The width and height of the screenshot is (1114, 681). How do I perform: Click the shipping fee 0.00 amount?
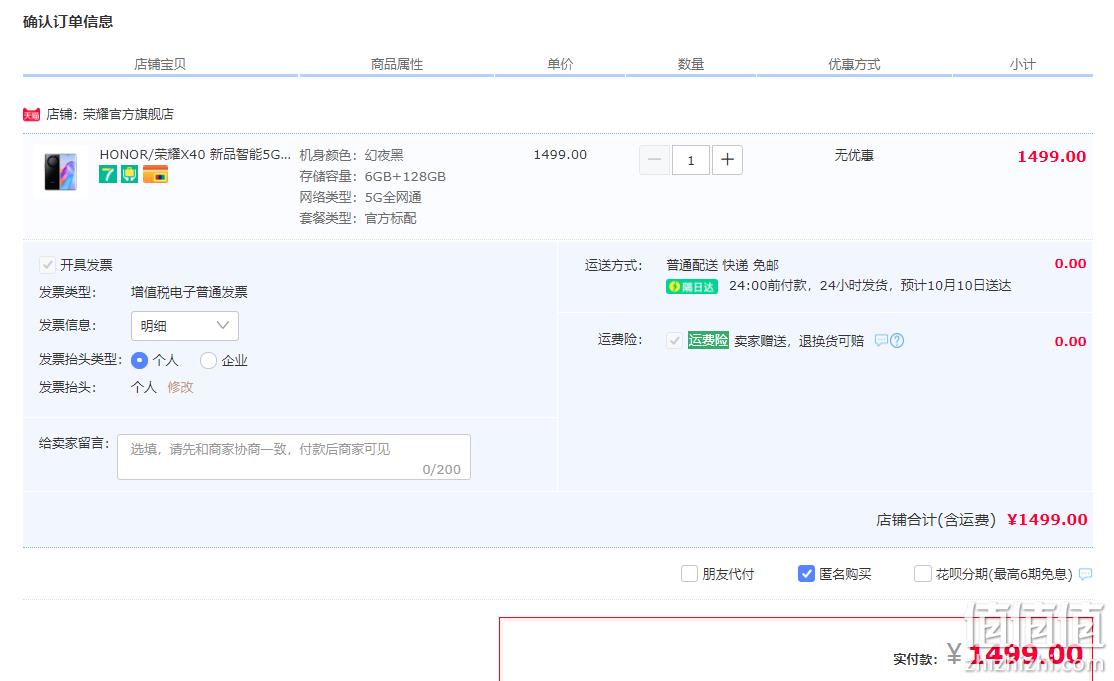[x=1070, y=263]
